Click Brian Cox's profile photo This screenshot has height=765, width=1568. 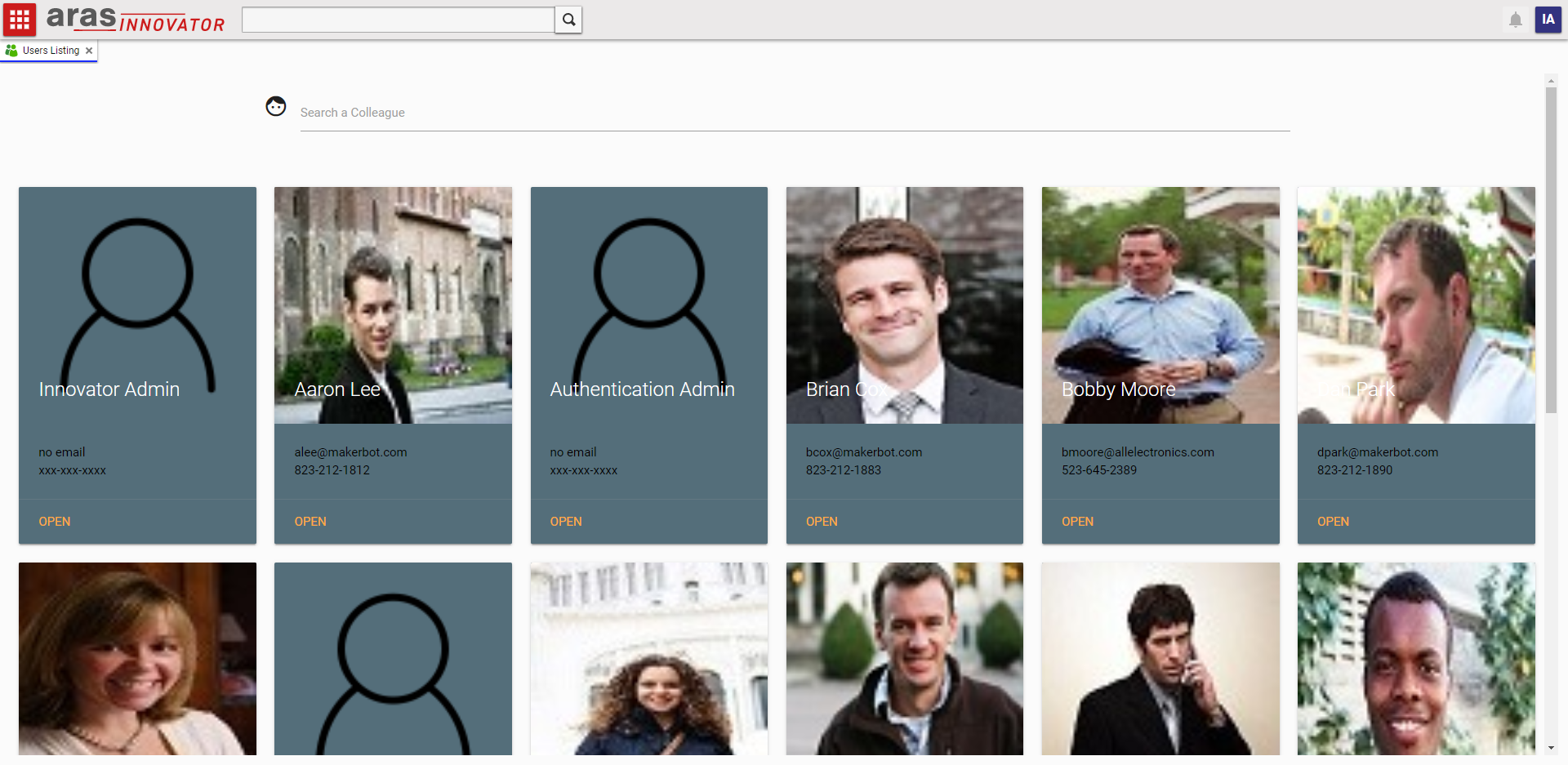click(905, 305)
